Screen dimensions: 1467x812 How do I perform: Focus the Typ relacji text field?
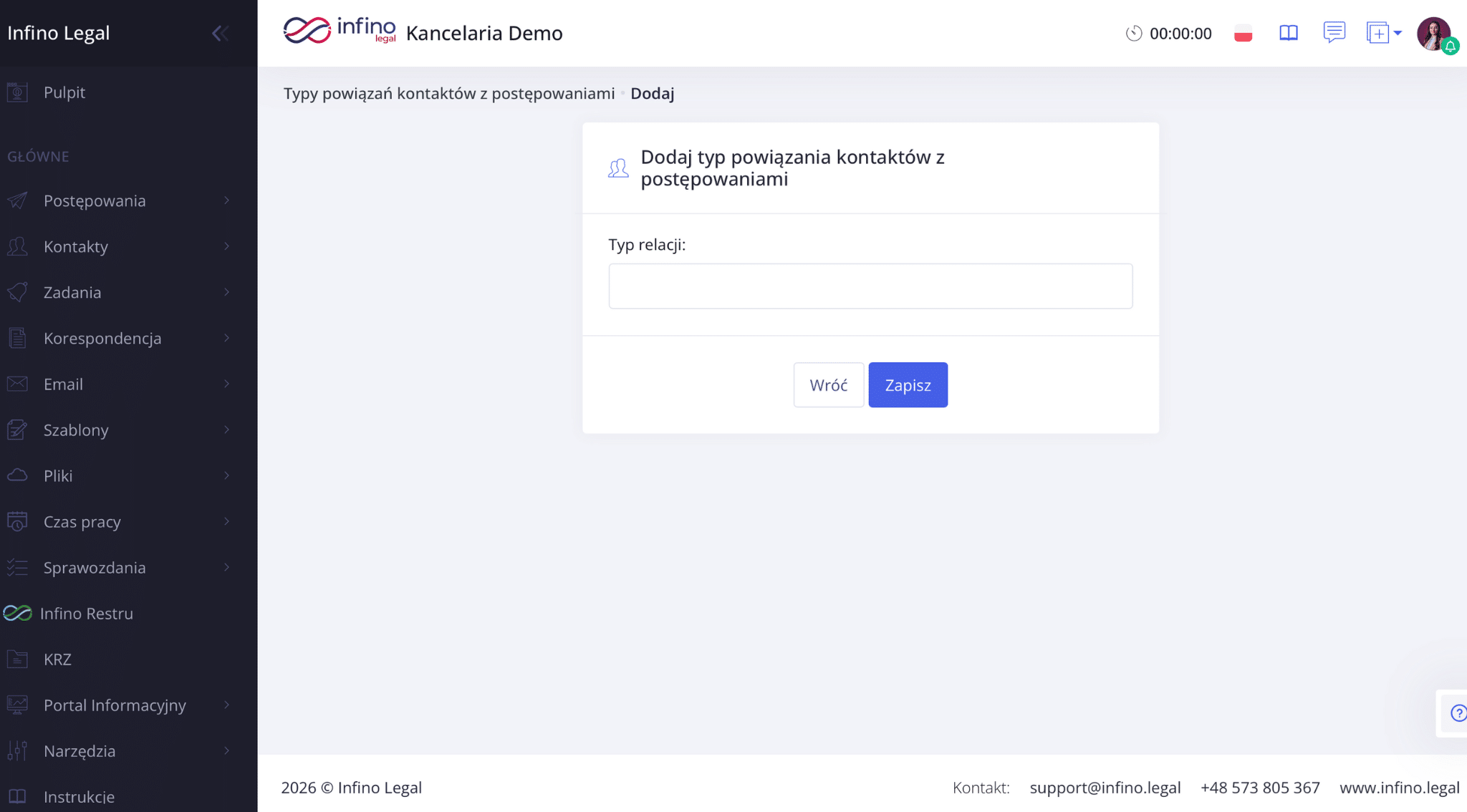click(x=870, y=286)
